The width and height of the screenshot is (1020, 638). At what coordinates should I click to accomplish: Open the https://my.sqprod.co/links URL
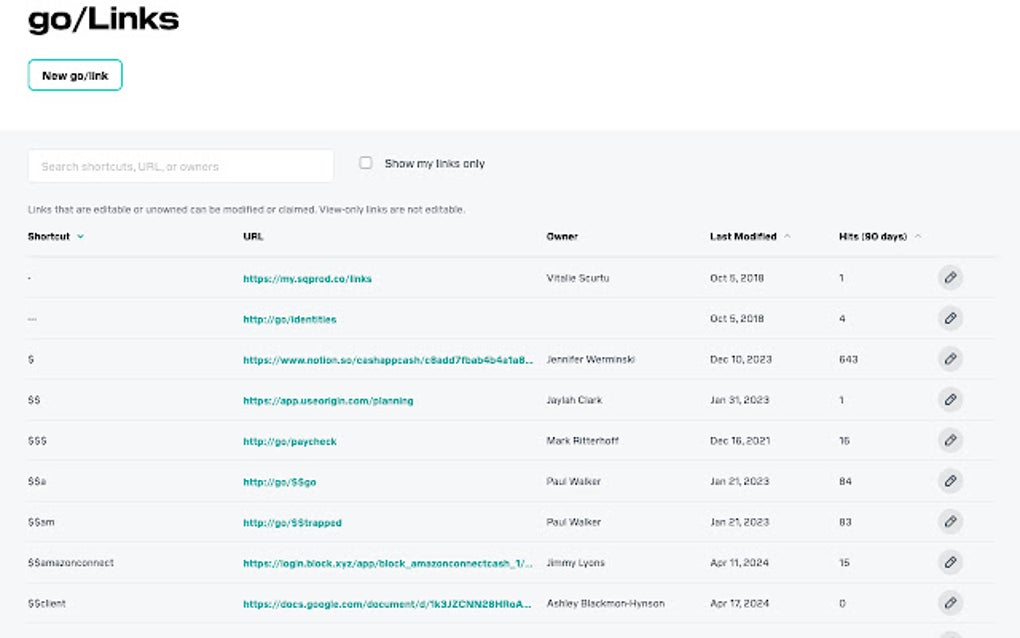(x=307, y=279)
